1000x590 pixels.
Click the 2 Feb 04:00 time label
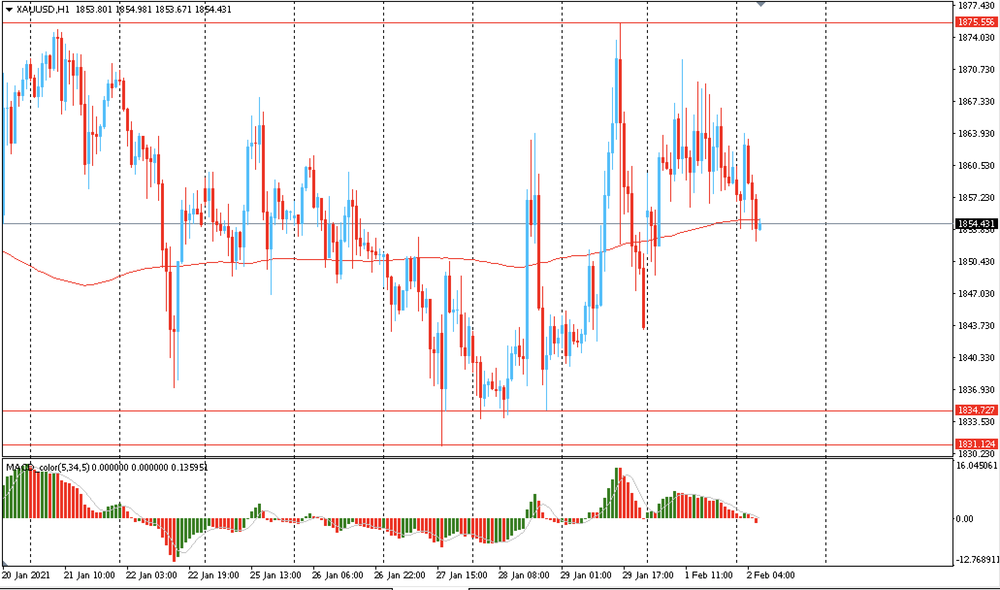tap(770, 576)
